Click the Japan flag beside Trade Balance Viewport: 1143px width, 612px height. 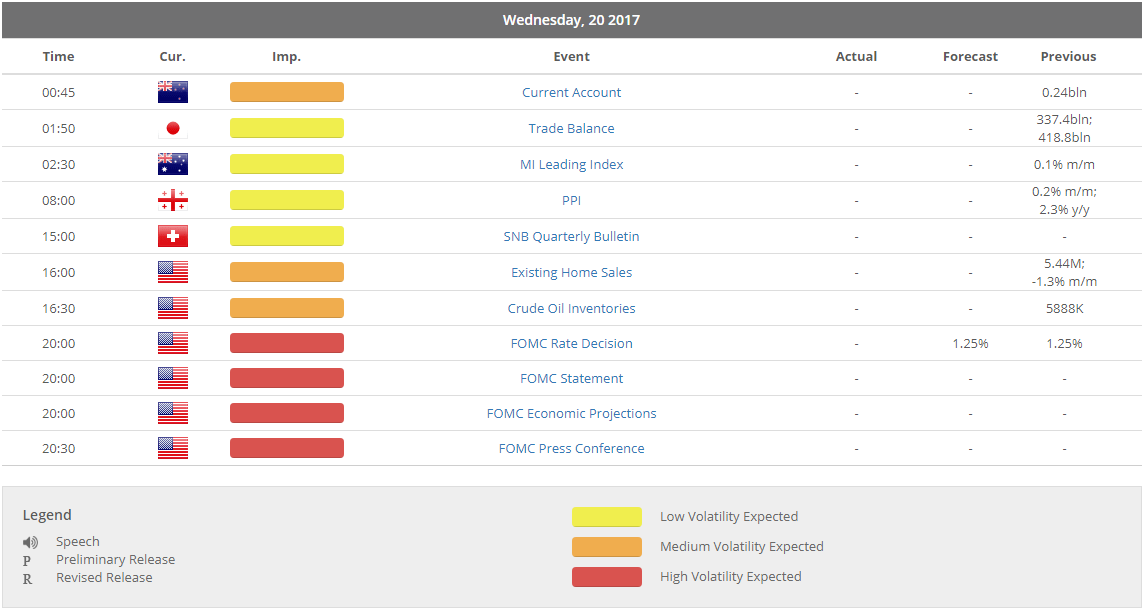[x=172, y=128]
